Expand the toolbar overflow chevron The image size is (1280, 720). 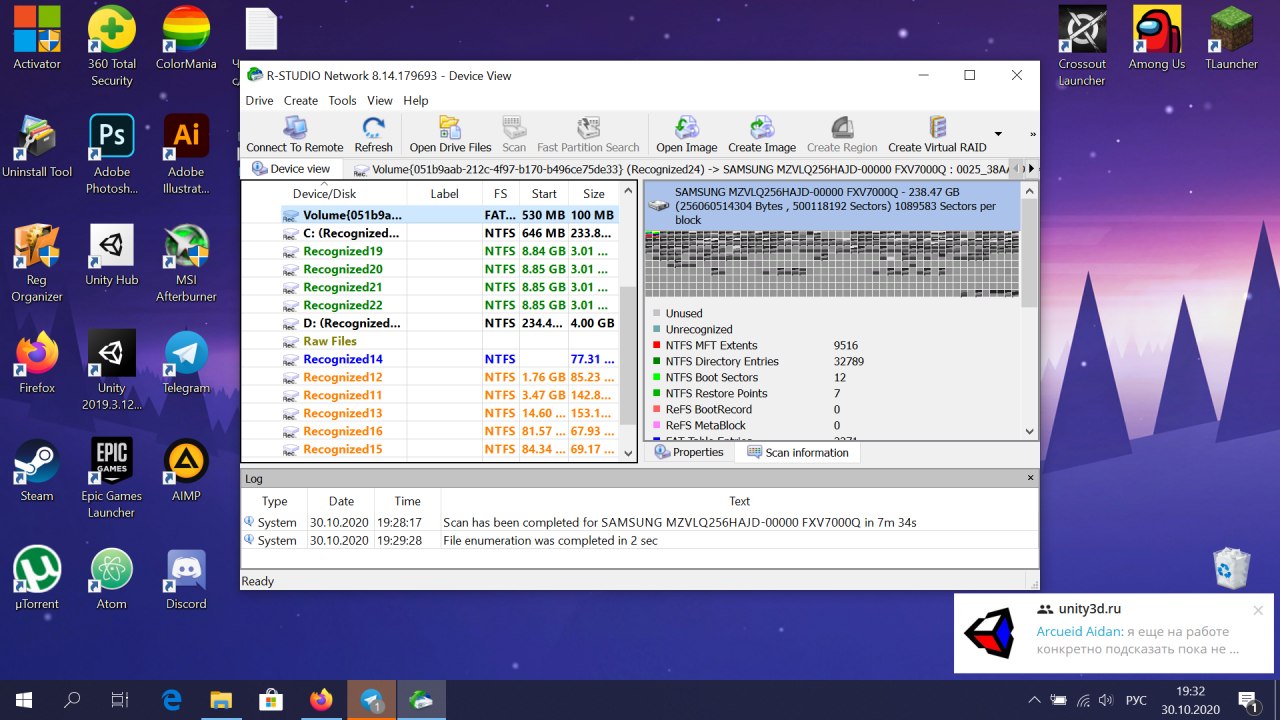coord(1032,134)
